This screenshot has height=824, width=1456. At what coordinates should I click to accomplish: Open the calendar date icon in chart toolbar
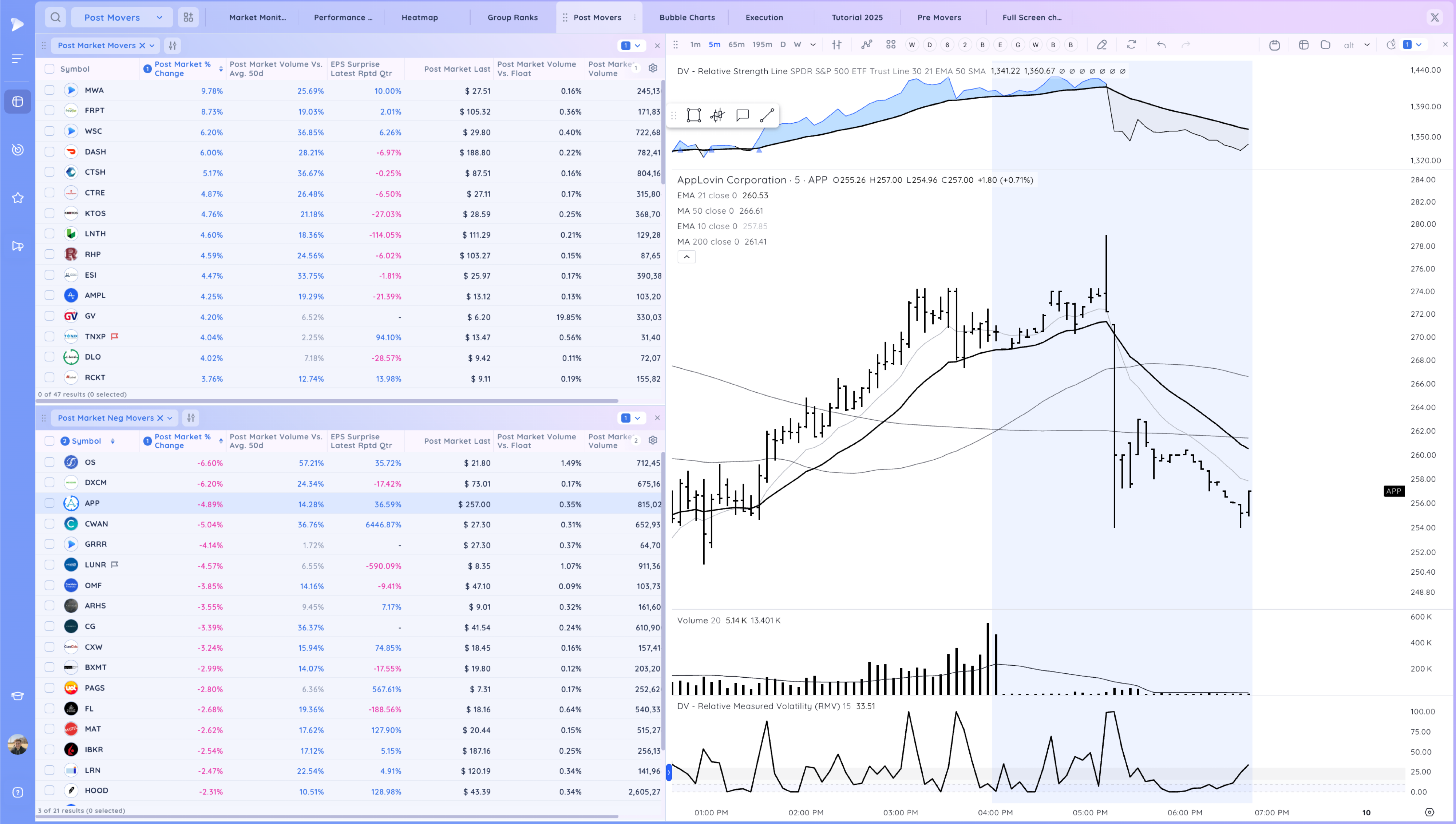[1274, 45]
